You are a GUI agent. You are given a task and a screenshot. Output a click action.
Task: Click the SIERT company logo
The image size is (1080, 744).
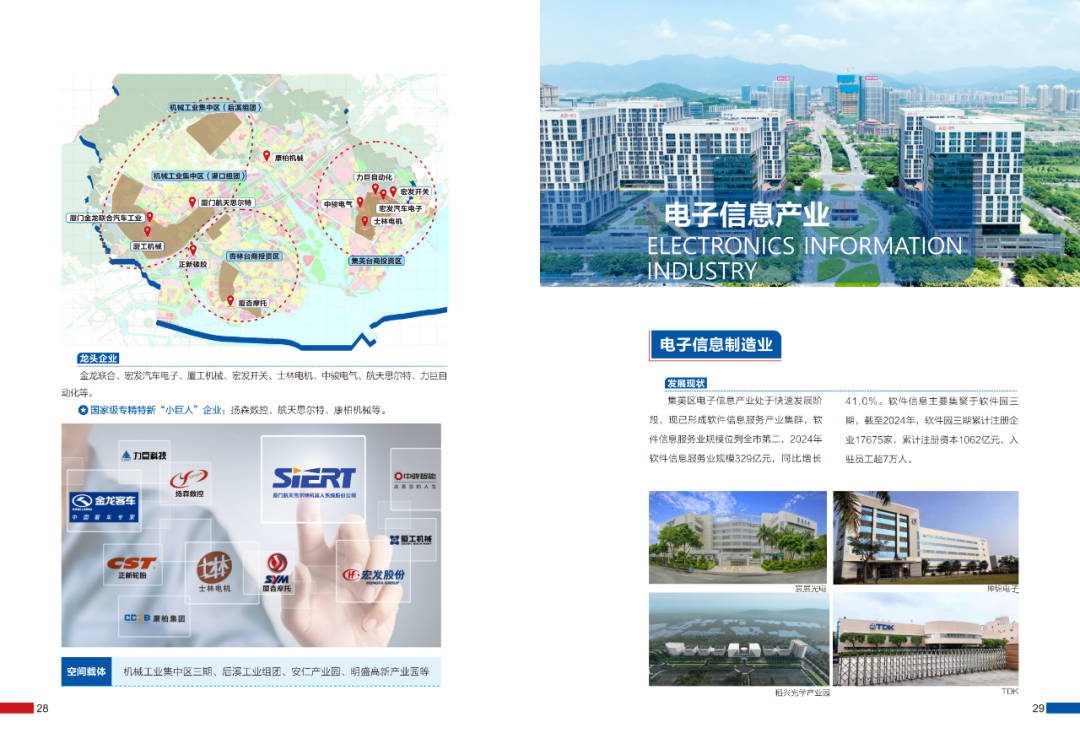[x=314, y=482]
